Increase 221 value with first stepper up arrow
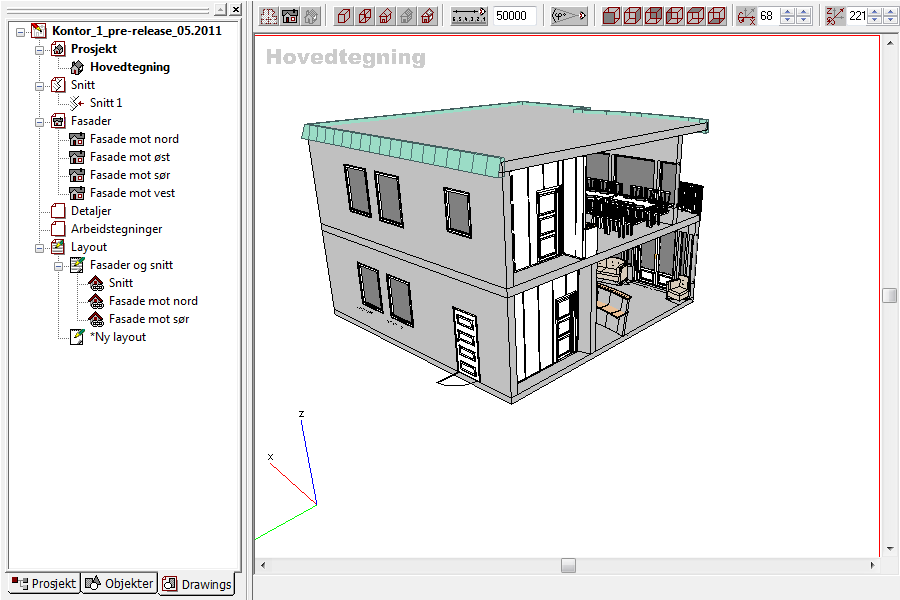 pos(875,11)
